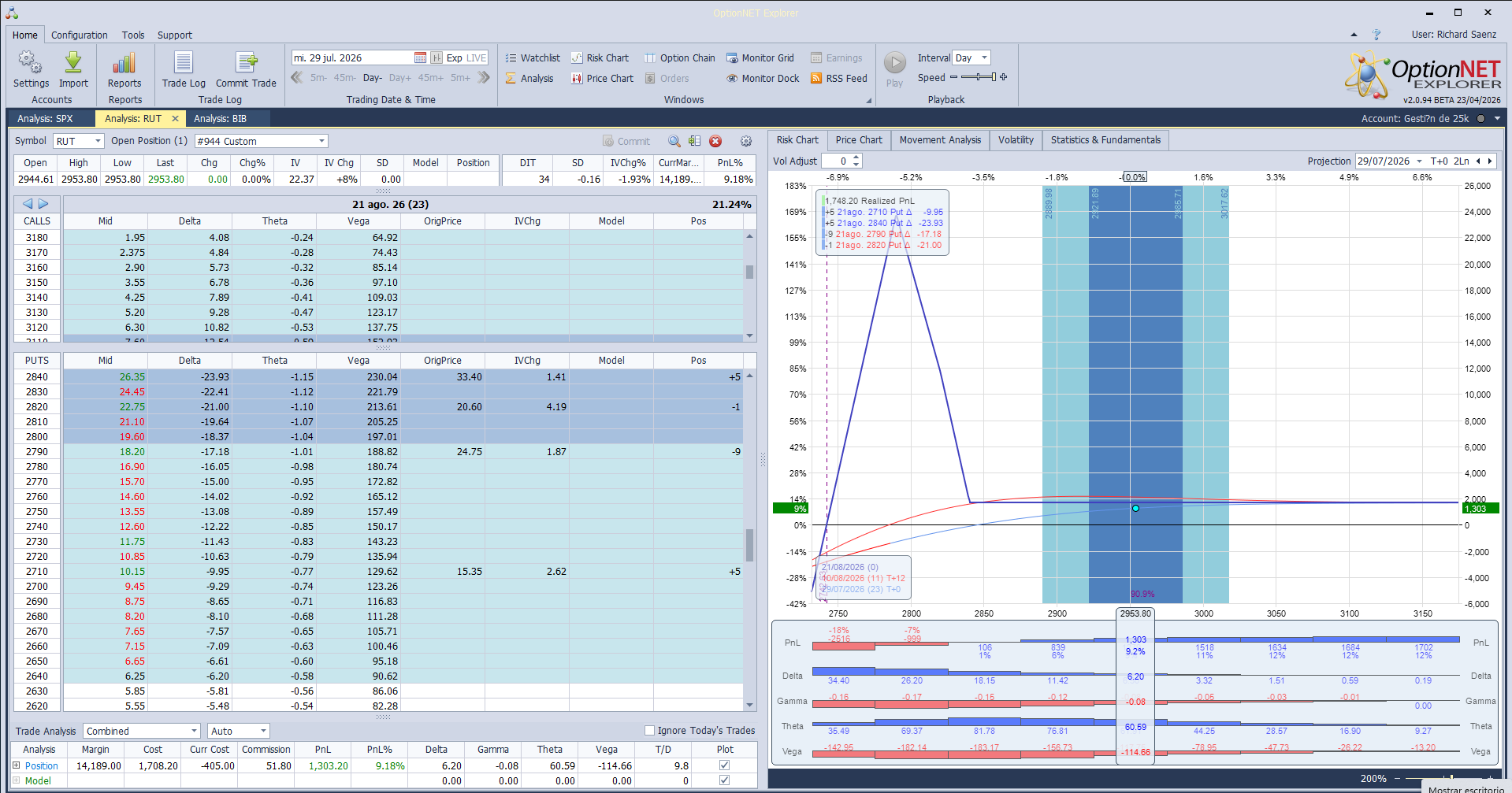Open the Risk Chart window from ribbon

click(600, 58)
